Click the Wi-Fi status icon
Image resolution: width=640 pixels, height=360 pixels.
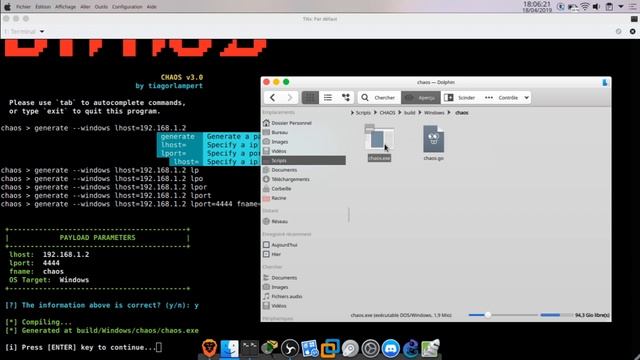tap(585, 7)
